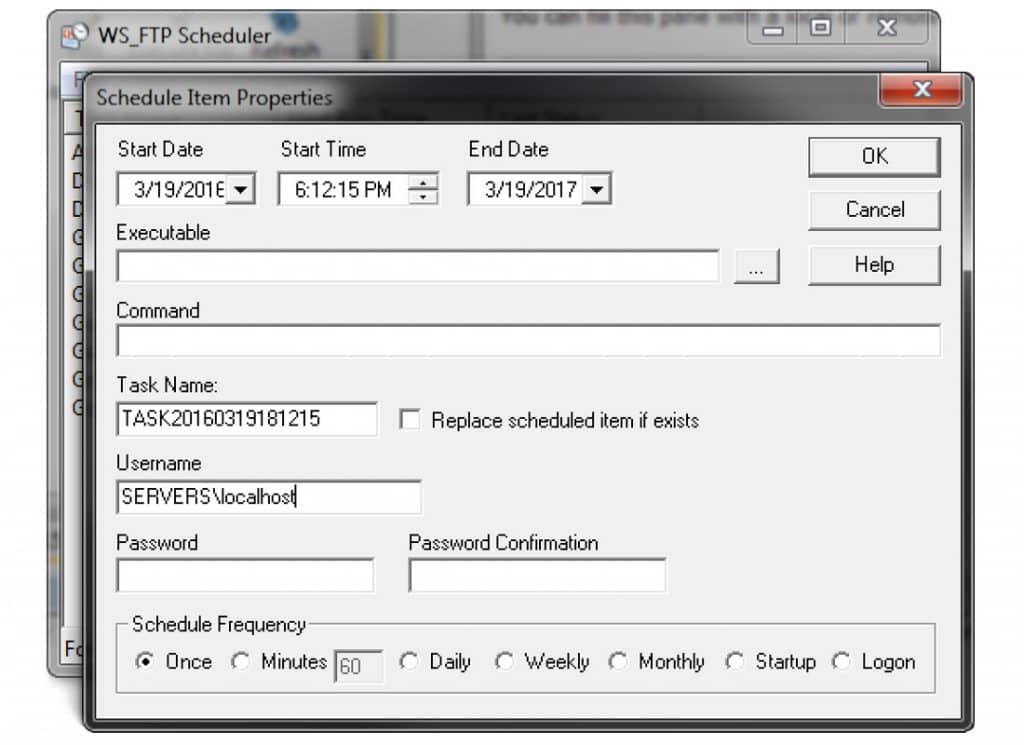Open the End Date dropdown calendar

tap(596, 190)
